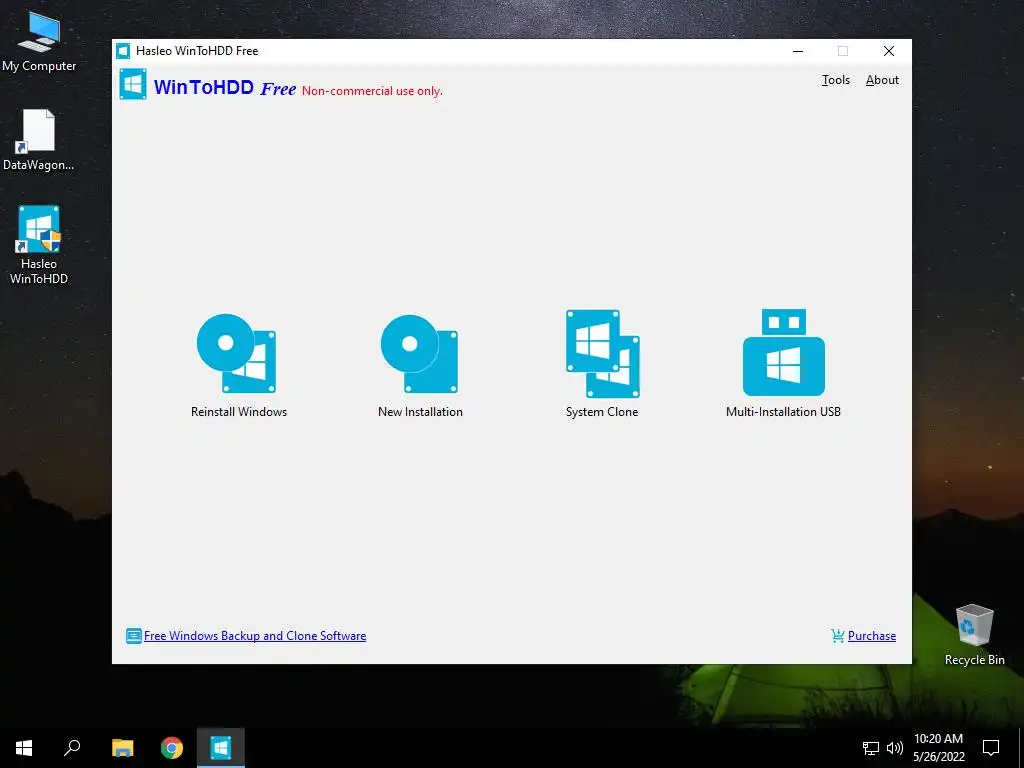Follow the Free Windows Backup and Clone Software link
1024x768 pixels.
point(255,635)
